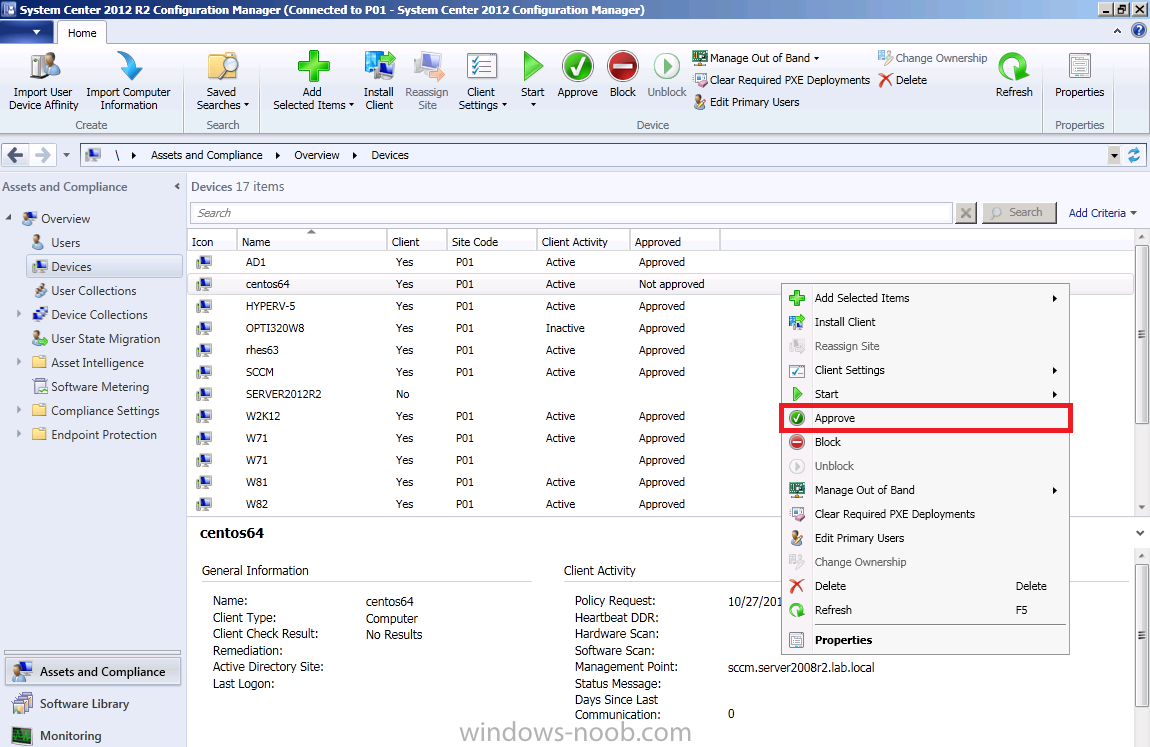This screenshot has height=747, width=1150.
Task: Click Edit Primary Users in ribbon
Action: (x=746, y=102)
